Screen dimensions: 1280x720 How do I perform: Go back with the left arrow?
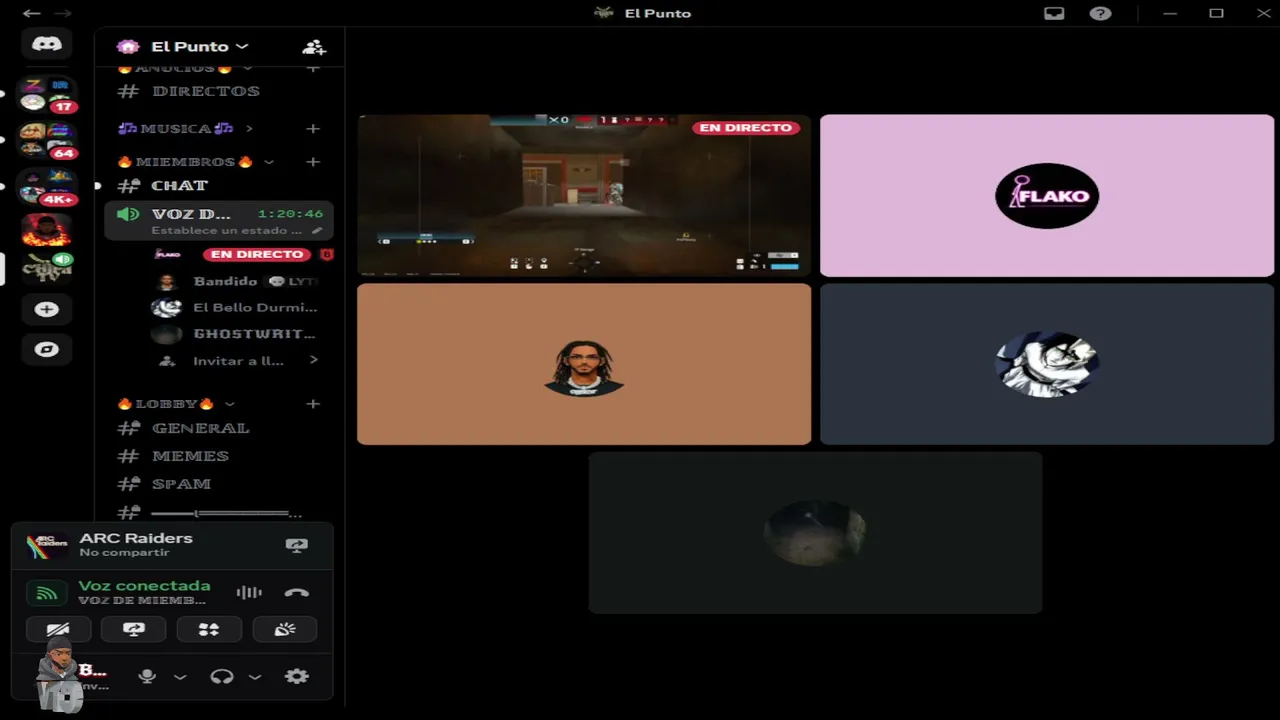point(31,13)
